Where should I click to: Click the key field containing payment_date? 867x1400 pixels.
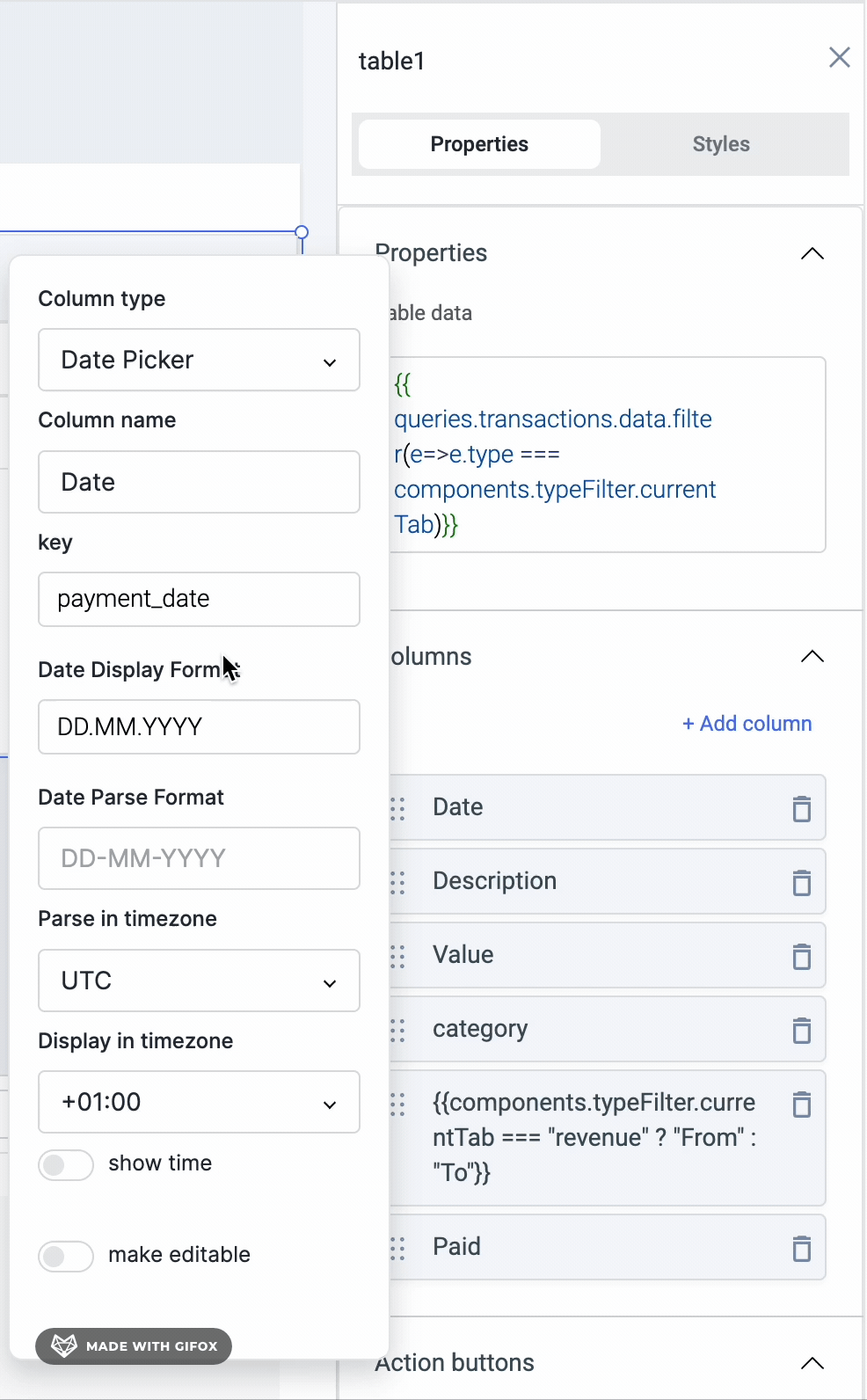point(200,600)
